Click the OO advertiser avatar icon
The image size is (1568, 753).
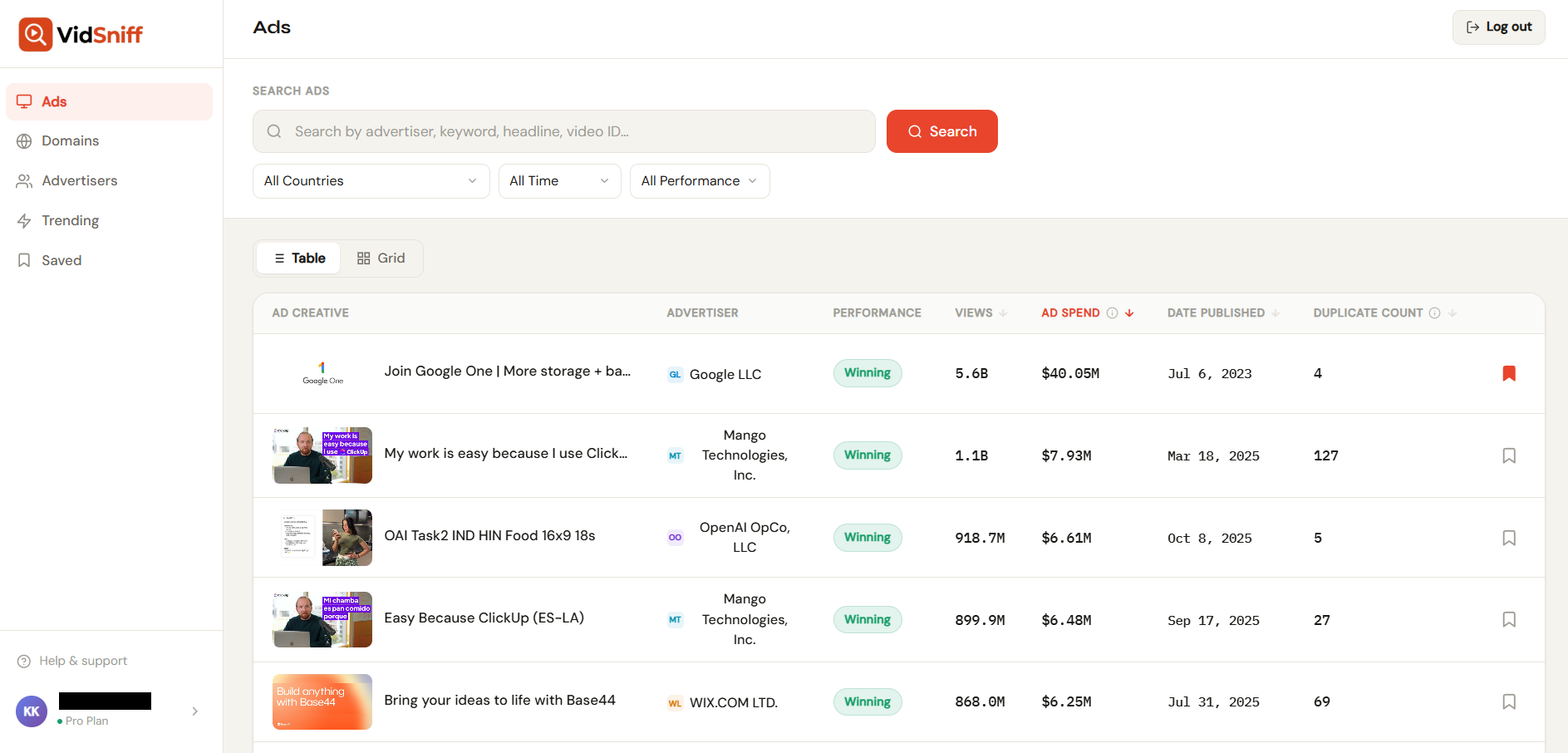coord(675,538)
